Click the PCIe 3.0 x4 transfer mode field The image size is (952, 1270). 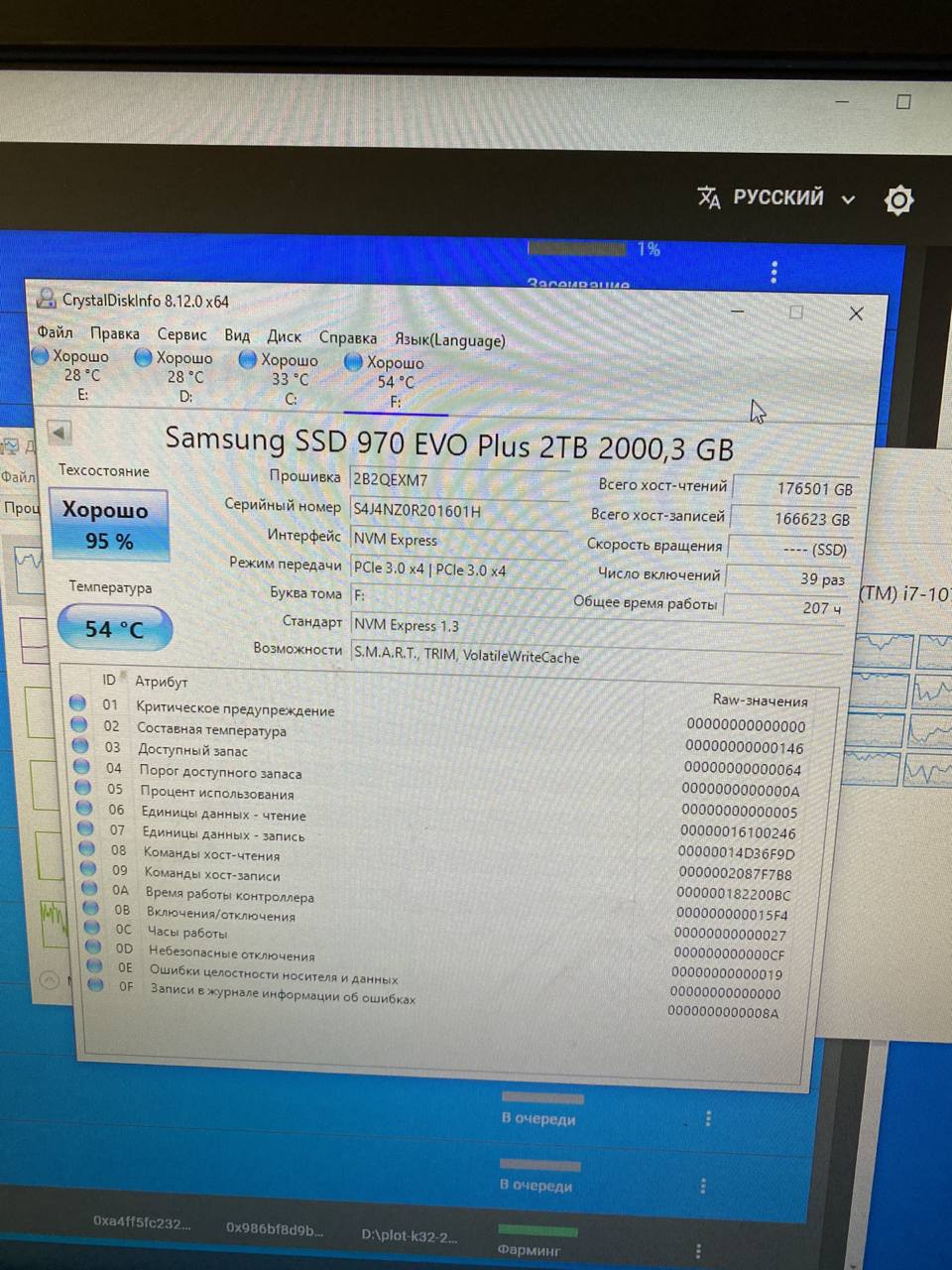pyautogui.click(x=458, y=571)
